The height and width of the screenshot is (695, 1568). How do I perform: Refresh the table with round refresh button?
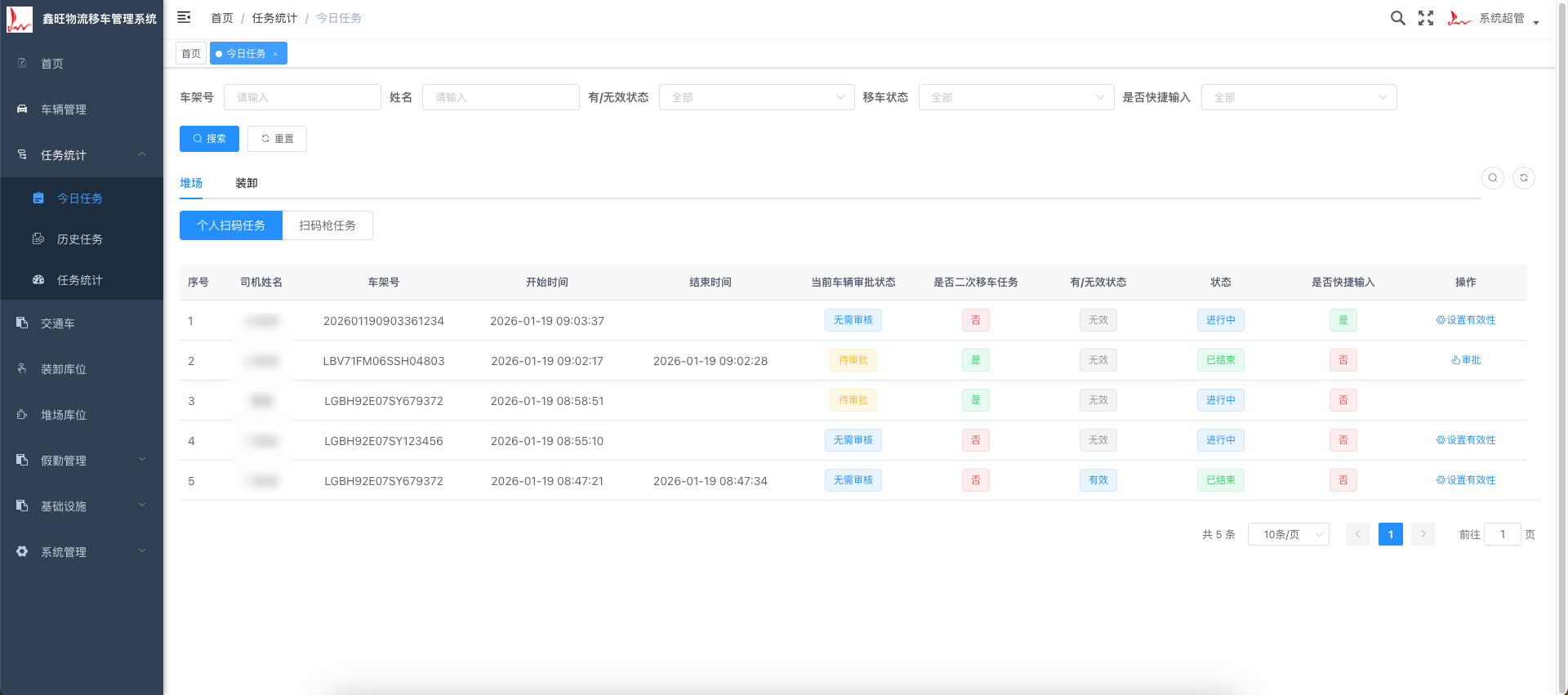tap(1524, 178)
